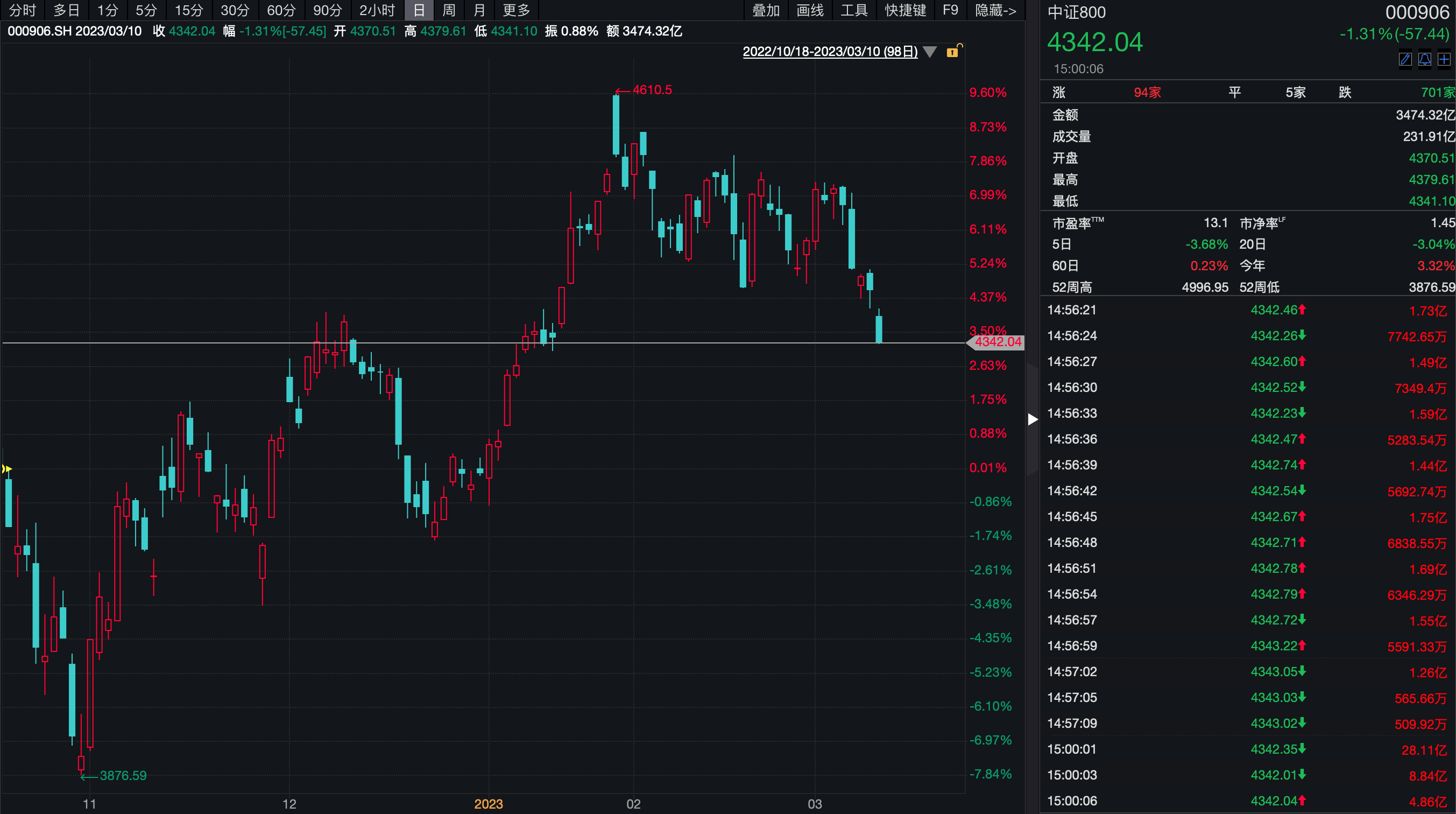Image resolution: width=1456 pixels, height=814 pixels.
Task: Toggle the date range lock icon
Action: coord(953,51)
